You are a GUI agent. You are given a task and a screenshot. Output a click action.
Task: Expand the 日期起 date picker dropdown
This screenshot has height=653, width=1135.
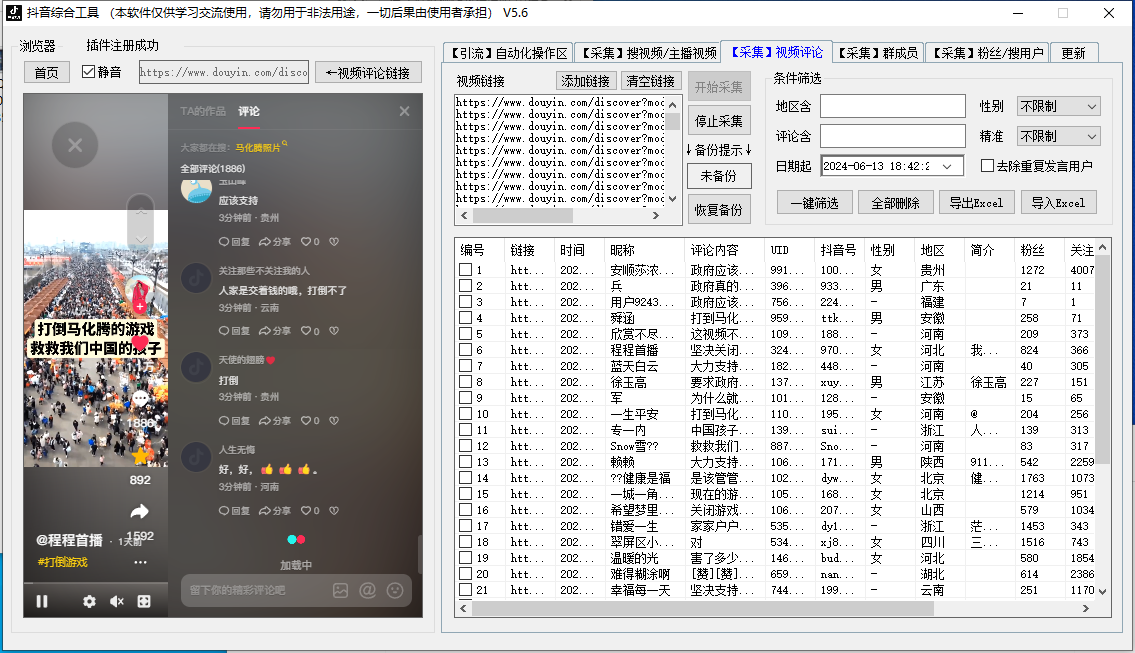(x=947, y=167)
